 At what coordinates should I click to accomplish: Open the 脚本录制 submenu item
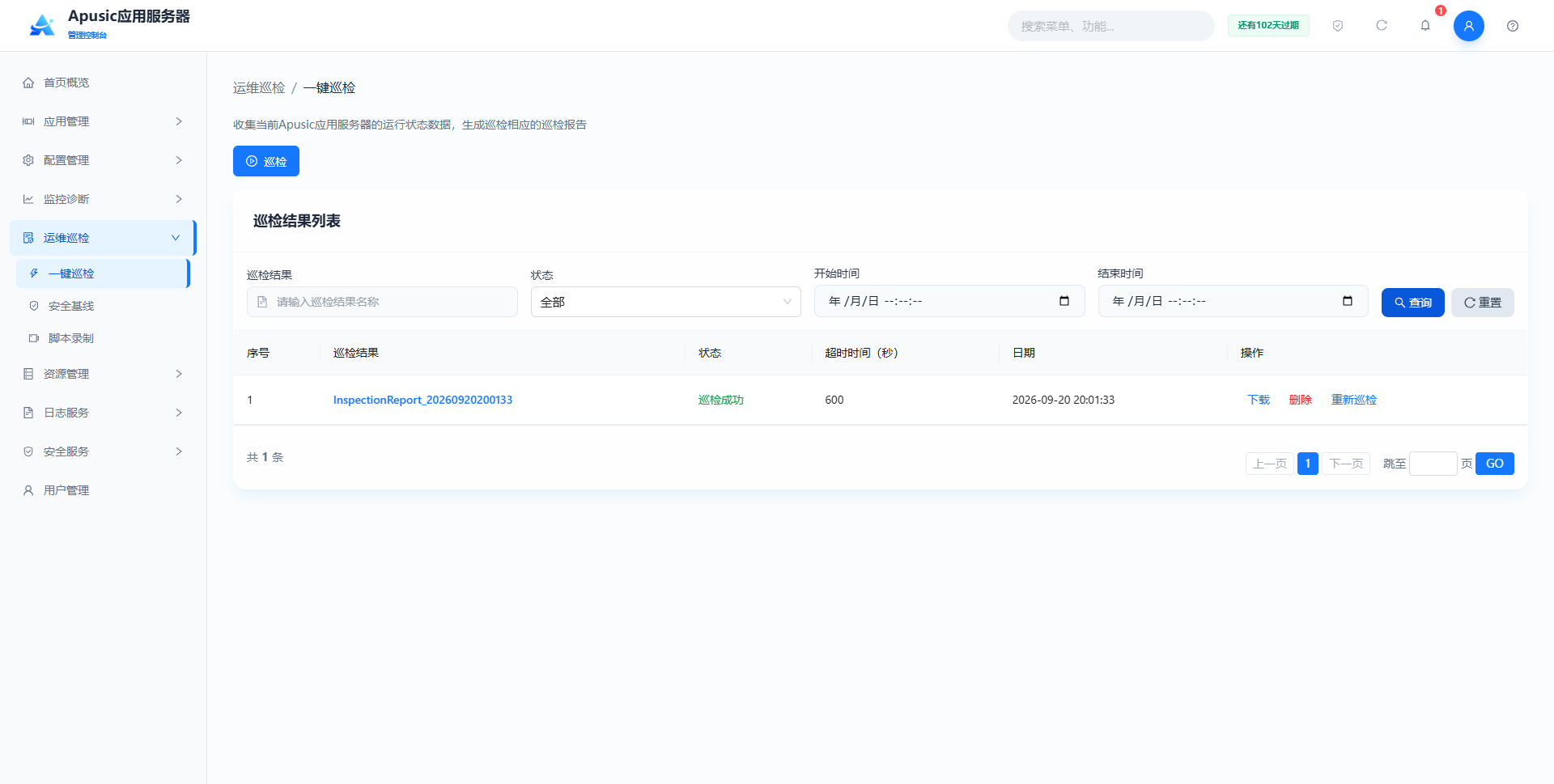tap(104, 338)
